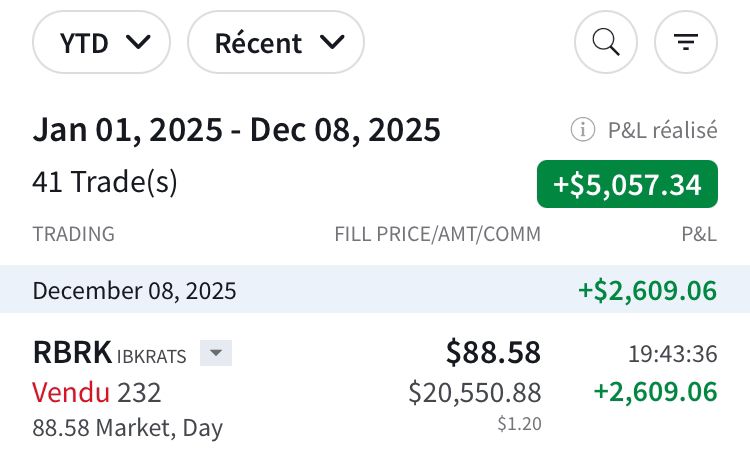Tap the filter lines icon
Image resolution: width=750 pixels, height=449 pixels.
[x=685, y=42]
